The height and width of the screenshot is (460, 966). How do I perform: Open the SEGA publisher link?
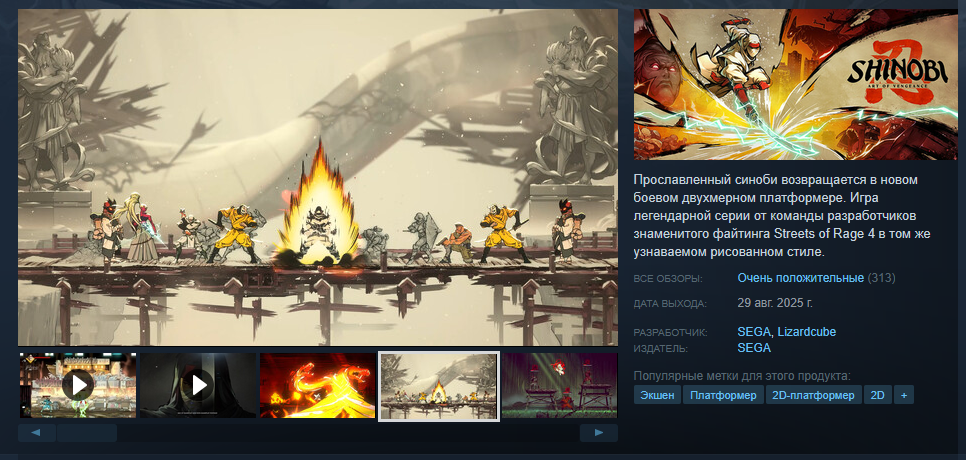[x=754, y=348]
